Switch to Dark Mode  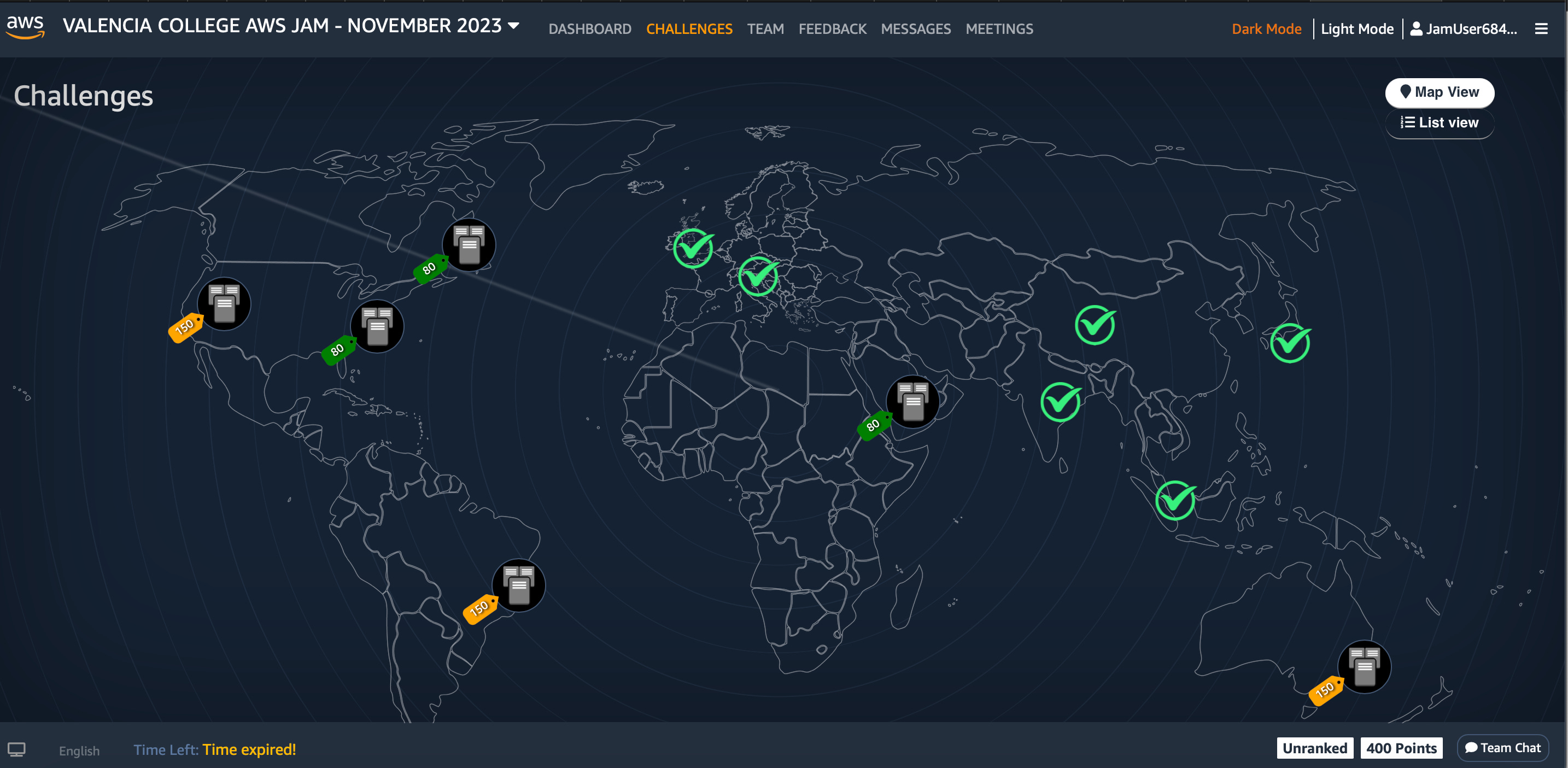tap(1266, 28)
